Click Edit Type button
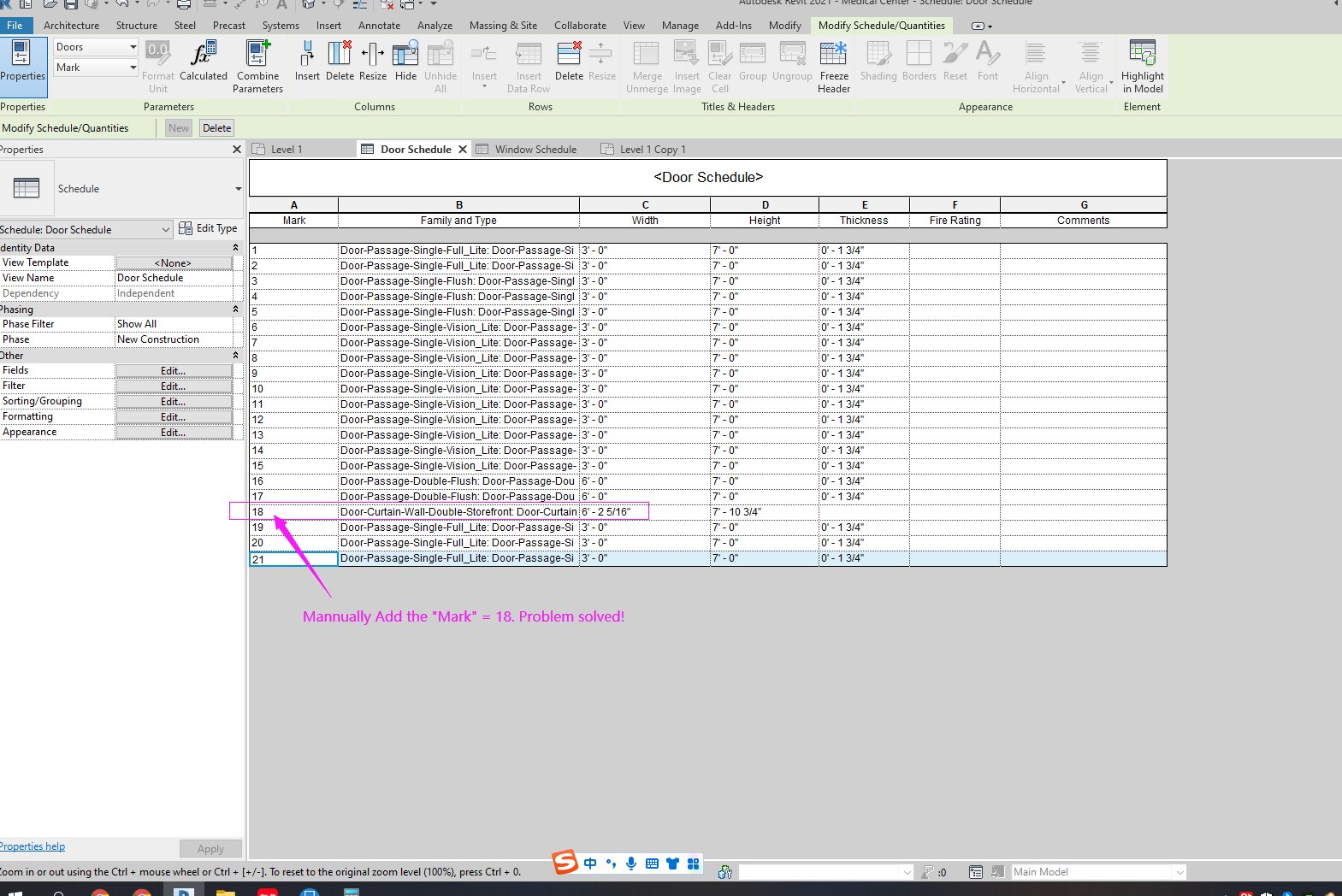The width and height of the screenshot is (1342, 896). [x=208, y=228]
